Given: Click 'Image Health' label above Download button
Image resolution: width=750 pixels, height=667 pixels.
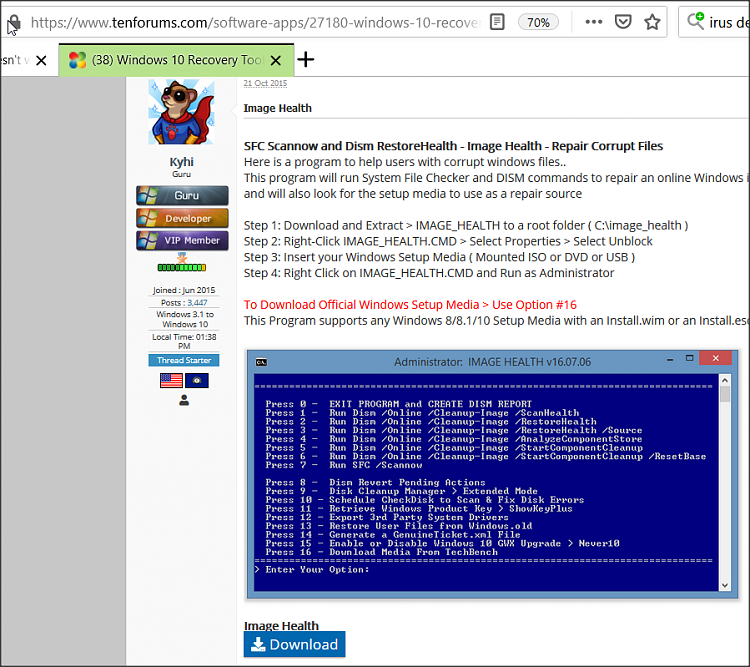Looking at the screenshot, I should pyautogui.click(x=281, y=626).
